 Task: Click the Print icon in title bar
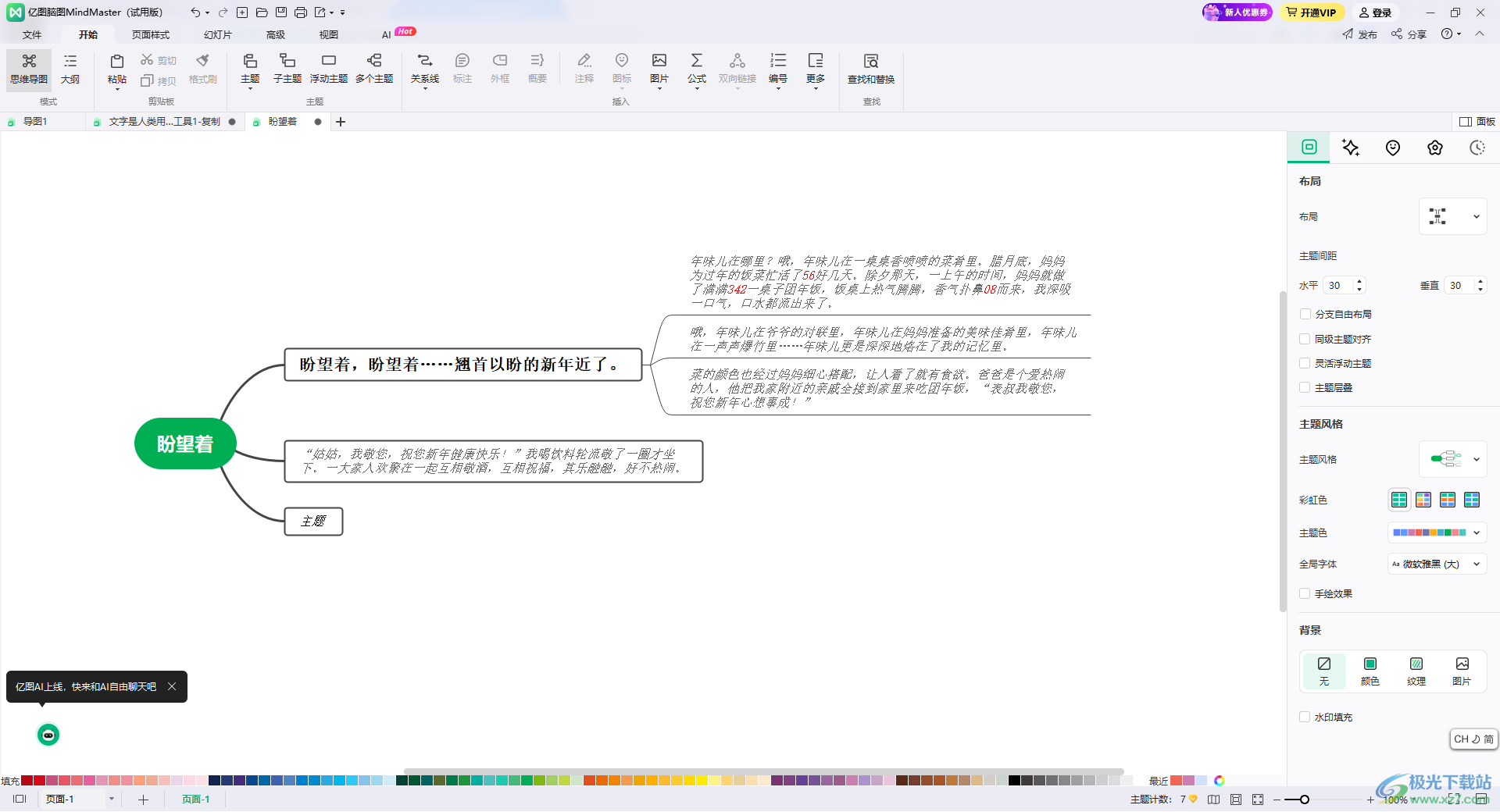(x=301, y=12)
